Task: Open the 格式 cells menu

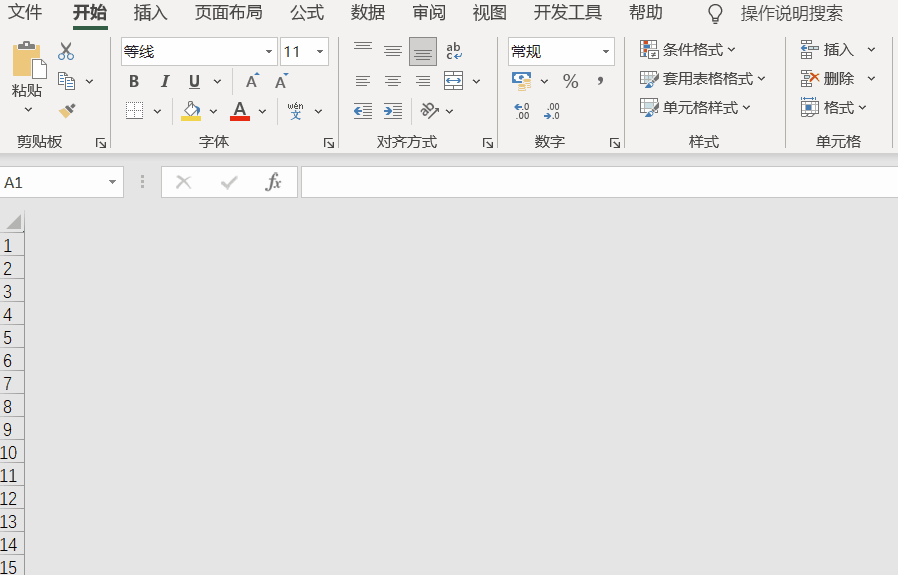Action: [834, 107]
